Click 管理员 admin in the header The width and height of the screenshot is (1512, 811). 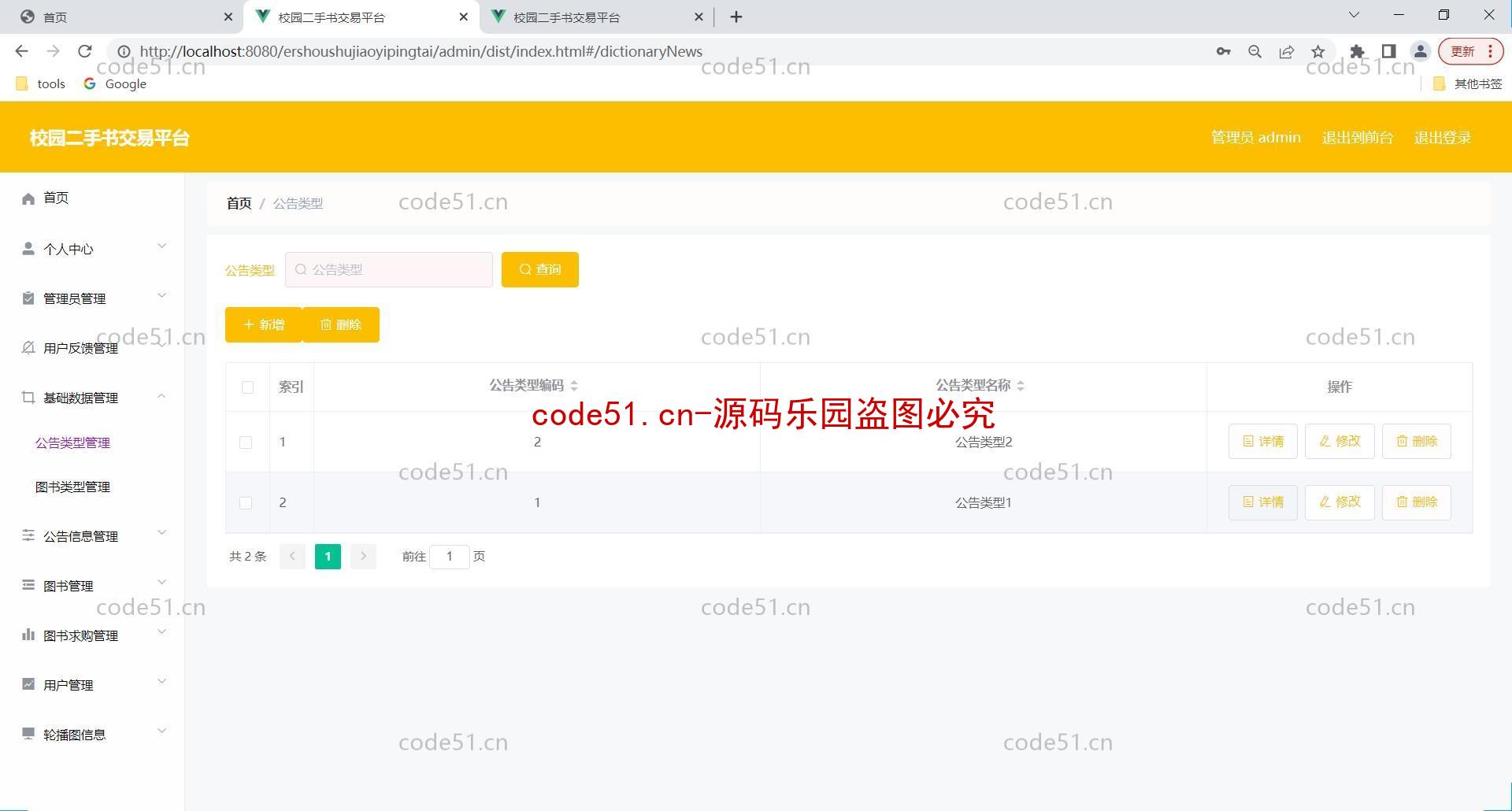pyautogui.click(x=1256, y=138)
